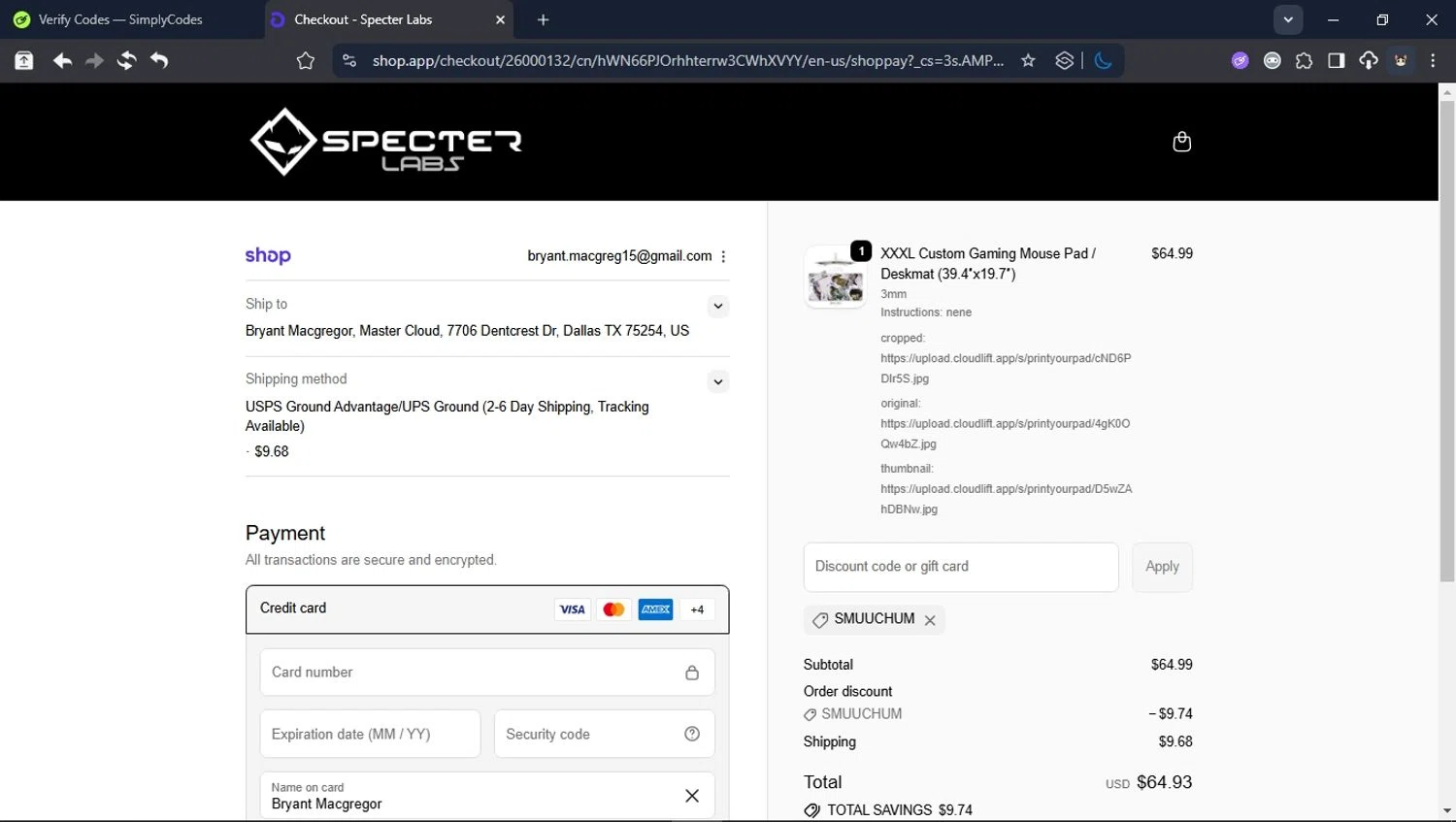Click the scrollbar up arrow

click(x=1447, y=92)
